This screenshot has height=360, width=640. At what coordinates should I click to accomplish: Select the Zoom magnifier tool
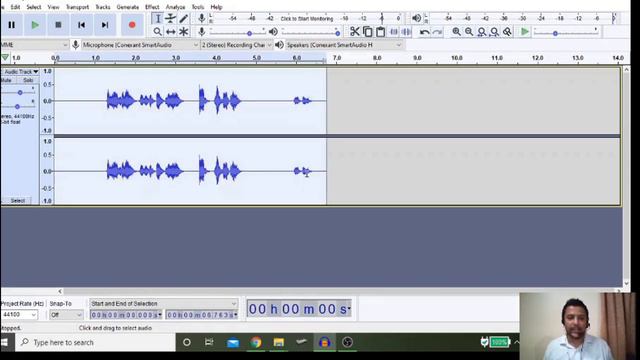click(158, 31)
